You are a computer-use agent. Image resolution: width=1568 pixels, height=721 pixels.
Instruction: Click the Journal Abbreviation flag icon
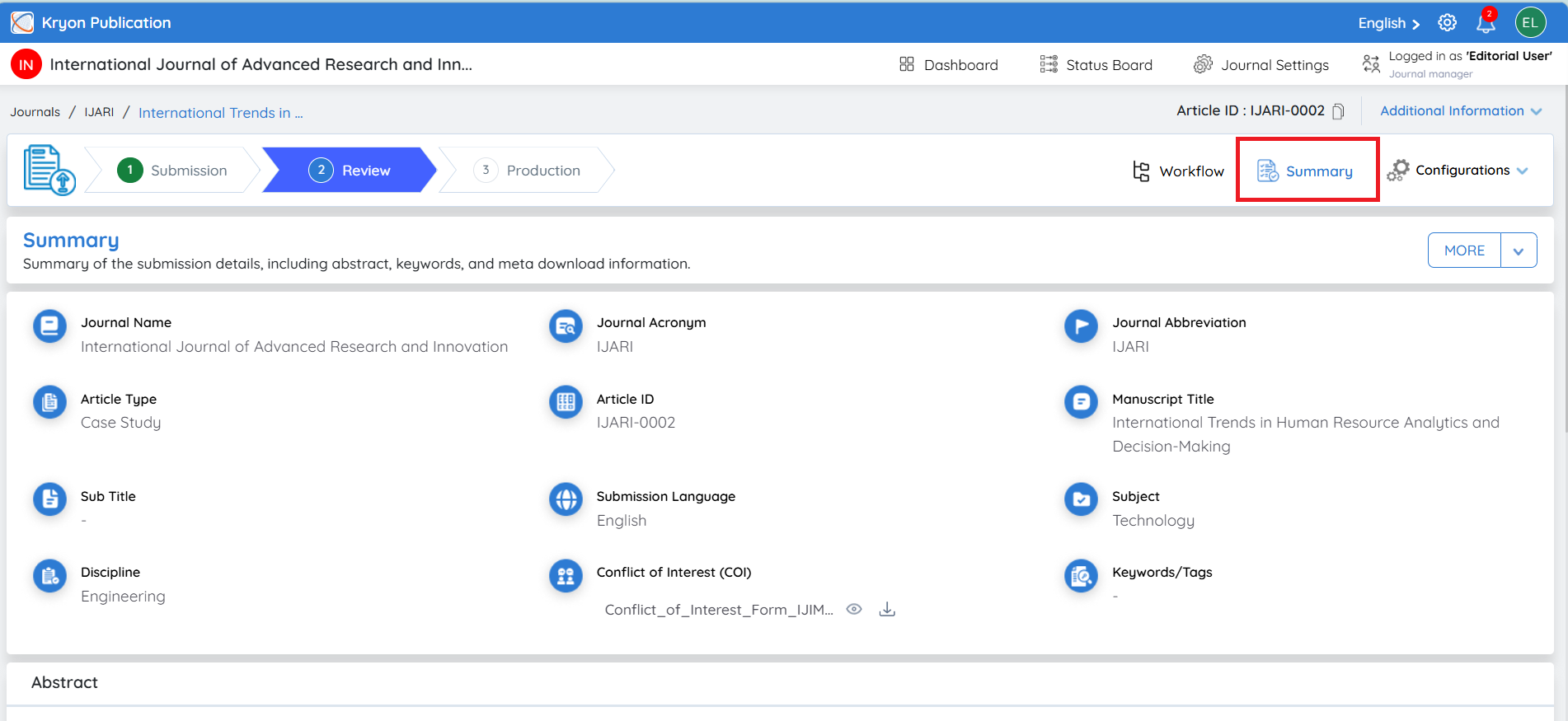click(x=1081, y=326)
